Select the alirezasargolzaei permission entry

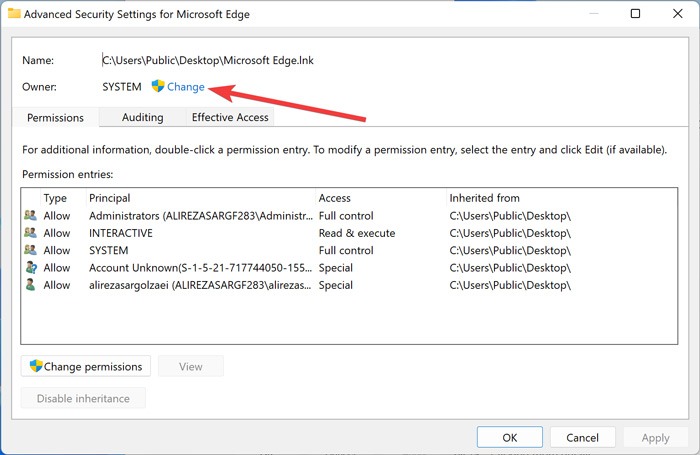[x=349, y=285]
